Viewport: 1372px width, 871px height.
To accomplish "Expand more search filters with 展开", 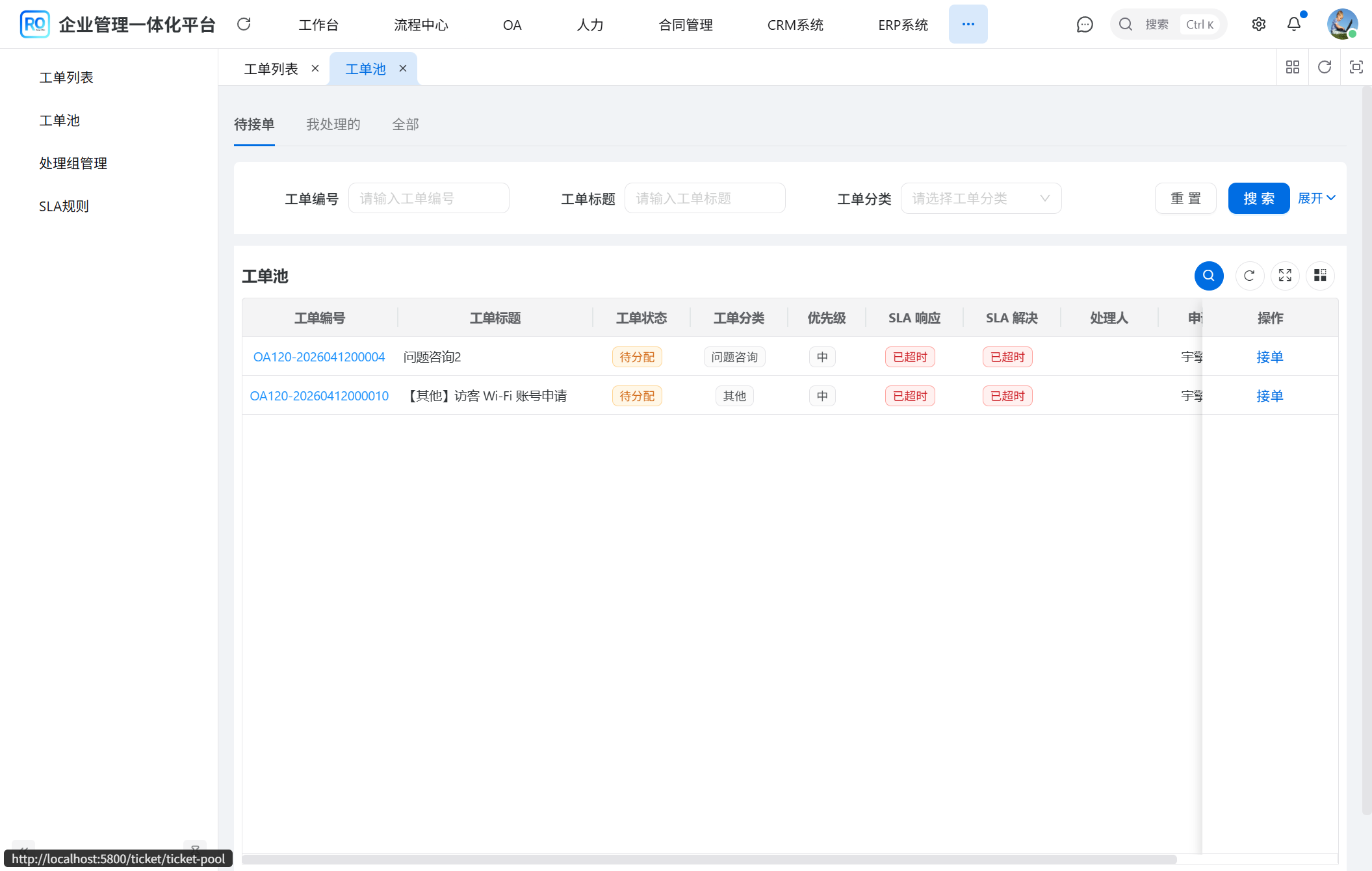I will point(1316,198).
